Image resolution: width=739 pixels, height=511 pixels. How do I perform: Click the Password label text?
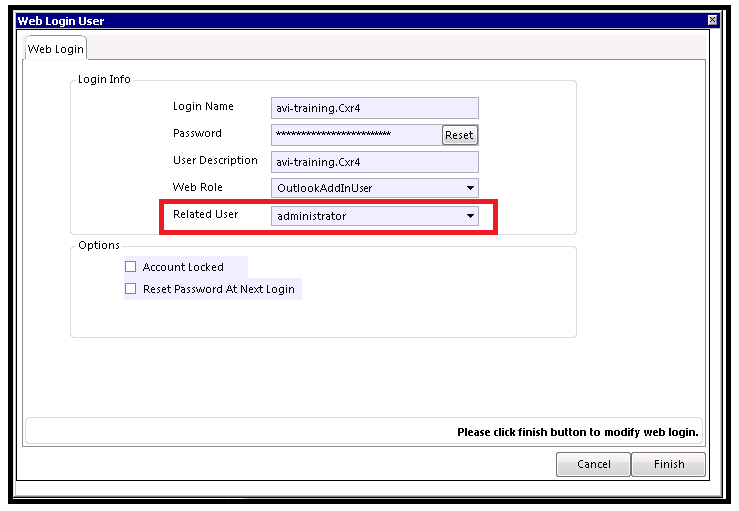(197, 133)
